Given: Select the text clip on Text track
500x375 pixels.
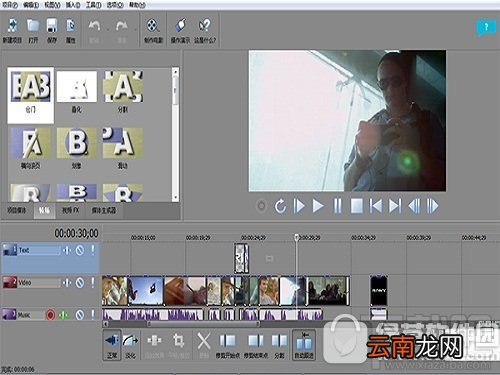Looking at the screenshot, I should coord(242,258).
